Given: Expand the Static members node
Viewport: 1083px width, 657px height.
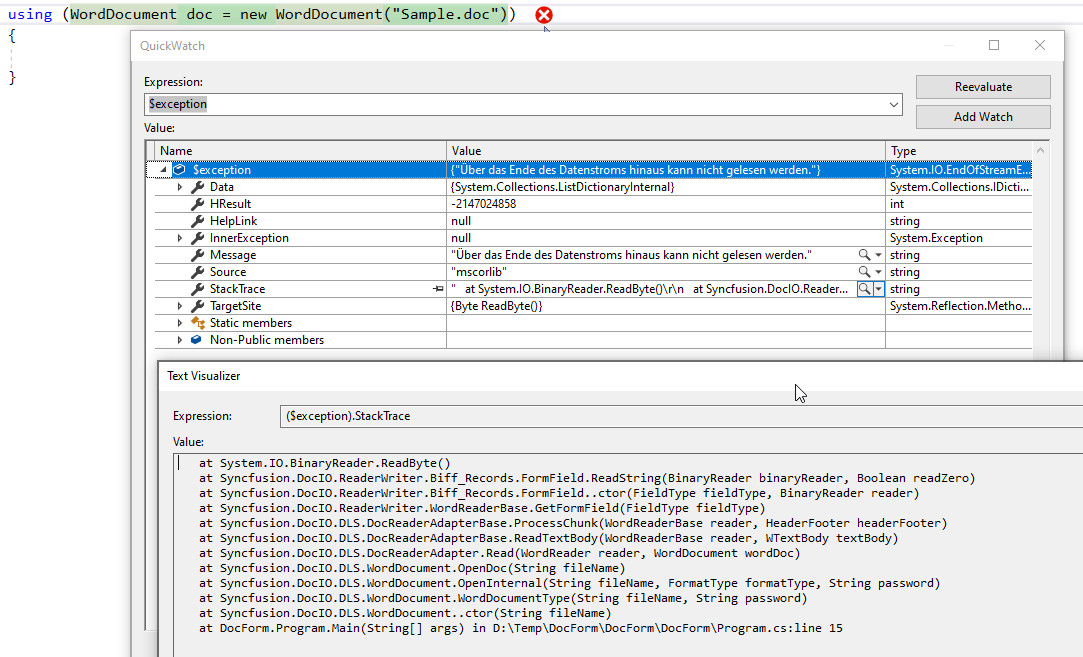Looking at the screenshot, I should point(180,323).
